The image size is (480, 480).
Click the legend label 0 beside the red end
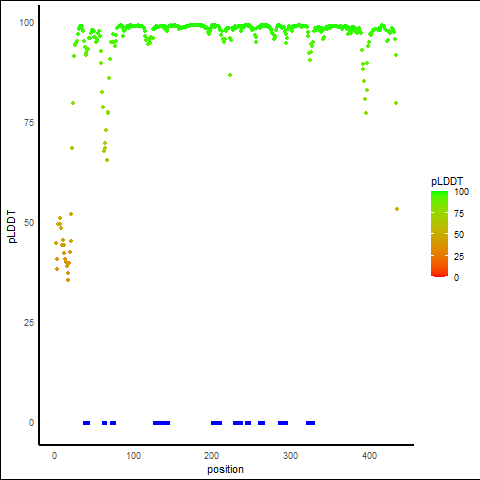coord(456,278)
